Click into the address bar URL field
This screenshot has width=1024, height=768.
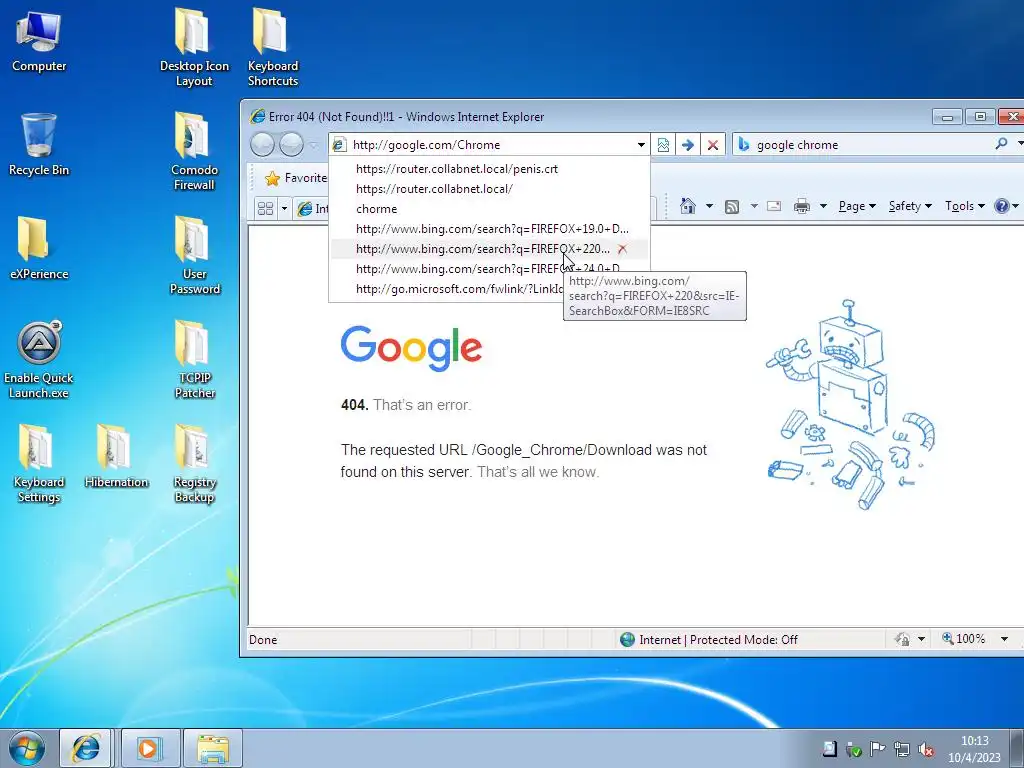click(x=490, y=145)
